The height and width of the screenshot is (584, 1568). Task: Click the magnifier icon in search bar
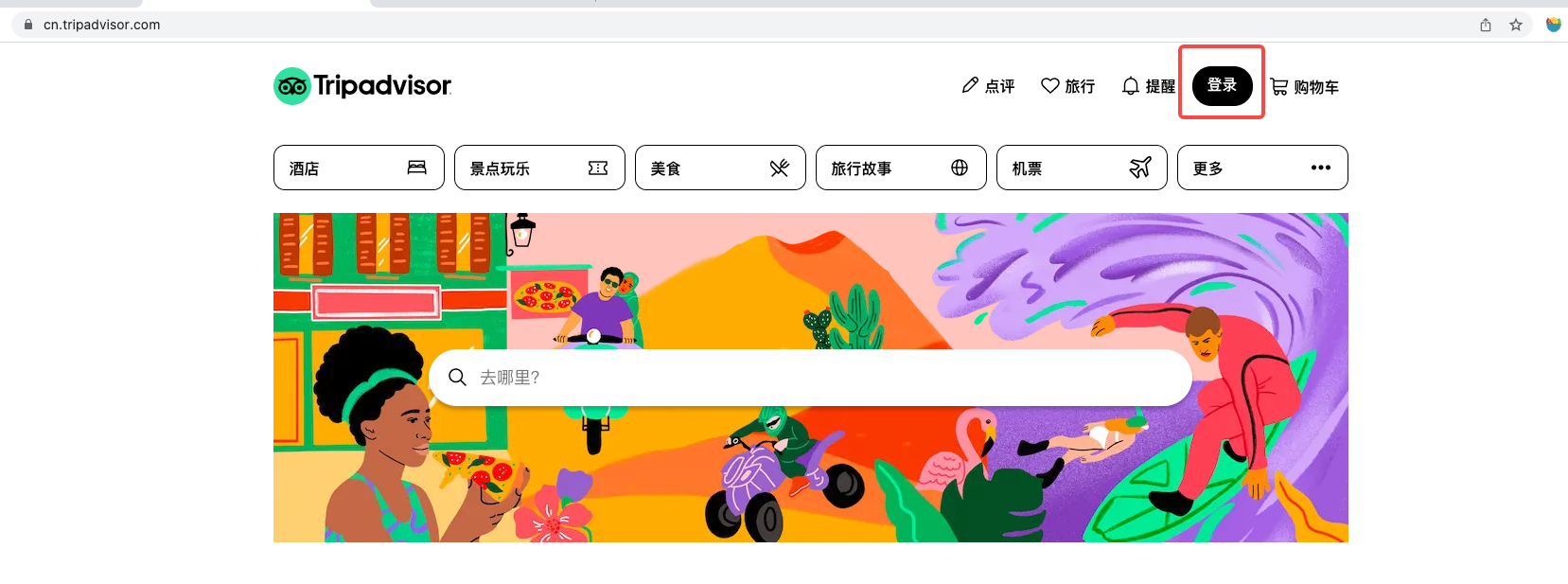tap(457, 377)
